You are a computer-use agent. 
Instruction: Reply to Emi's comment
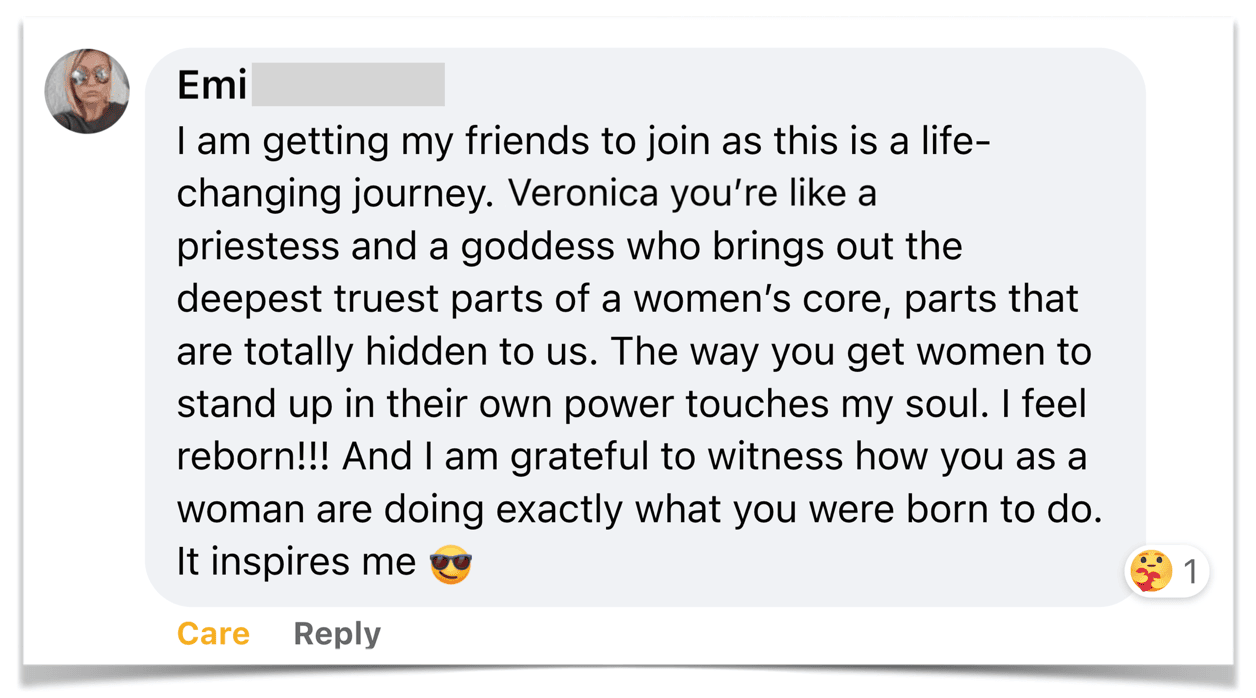(336, 634)
